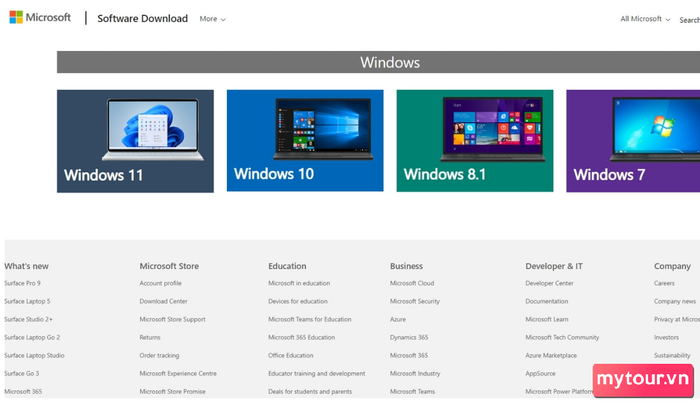Screen dimensions: 700x405
Task: Open Microsoft Teams for Education link
Action: pos(310,319)
